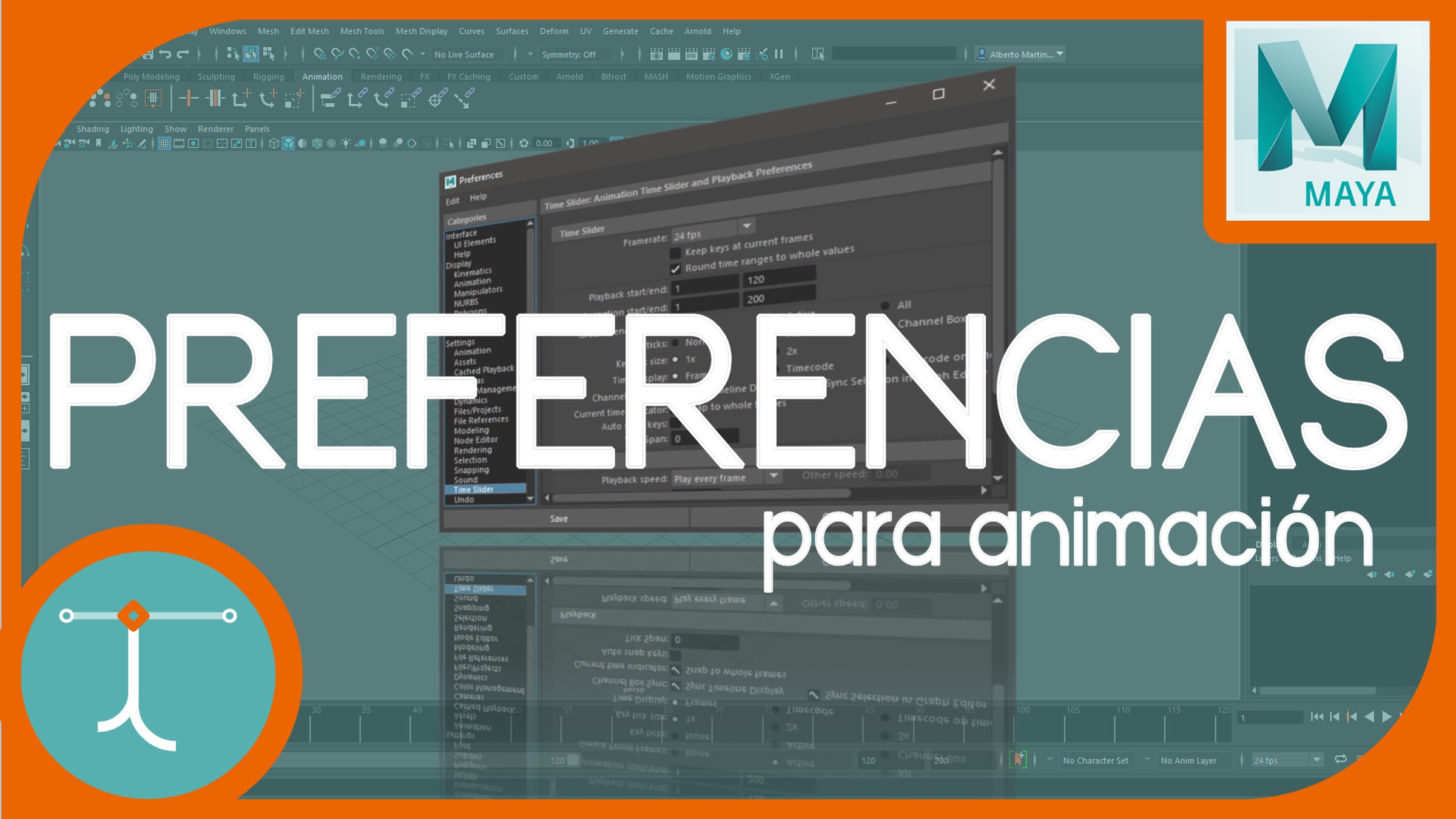
Task: Click the Undo arrow icon
Action: coord(165,54)
